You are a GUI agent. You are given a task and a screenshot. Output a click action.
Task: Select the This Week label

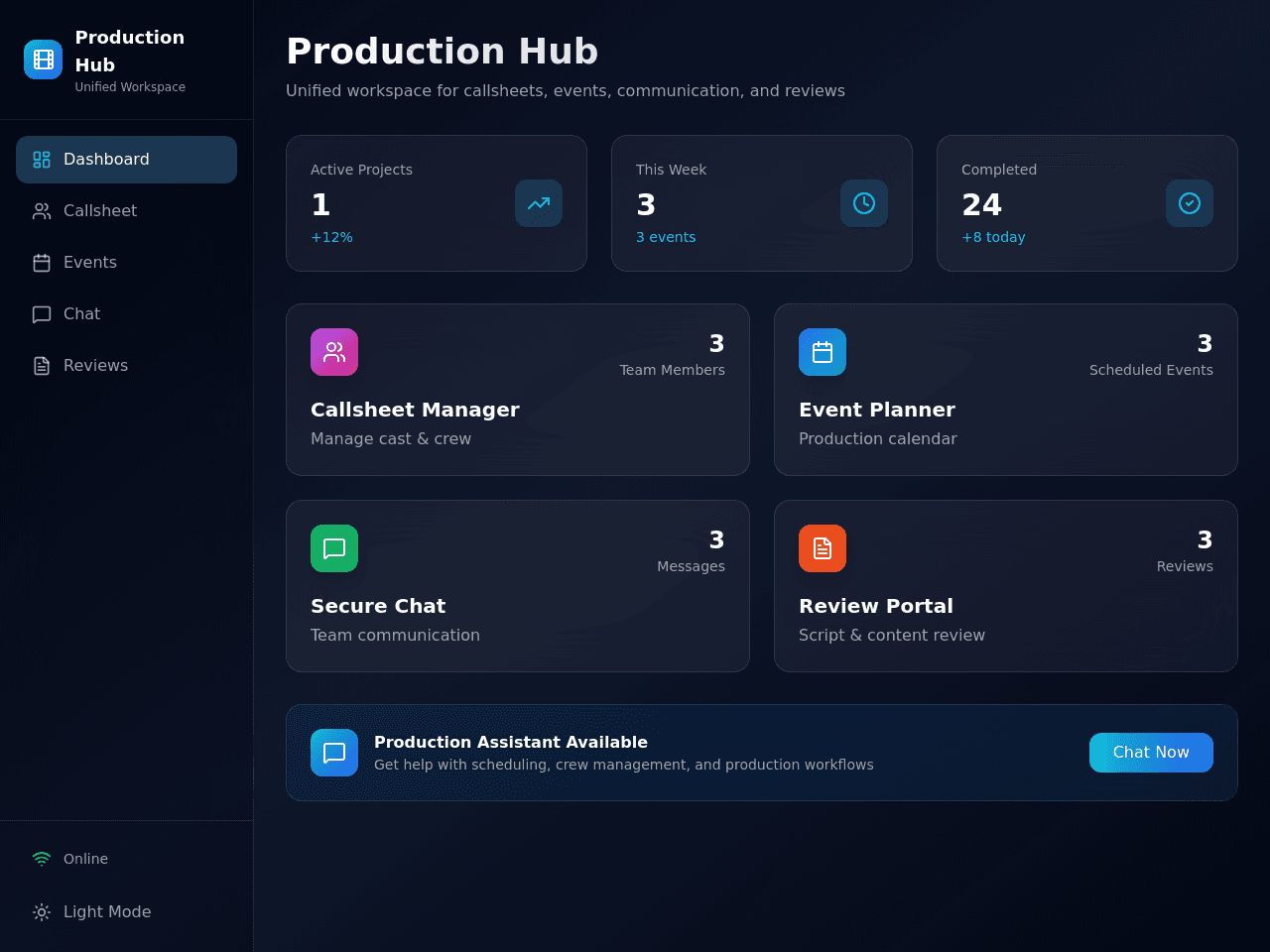671,170
